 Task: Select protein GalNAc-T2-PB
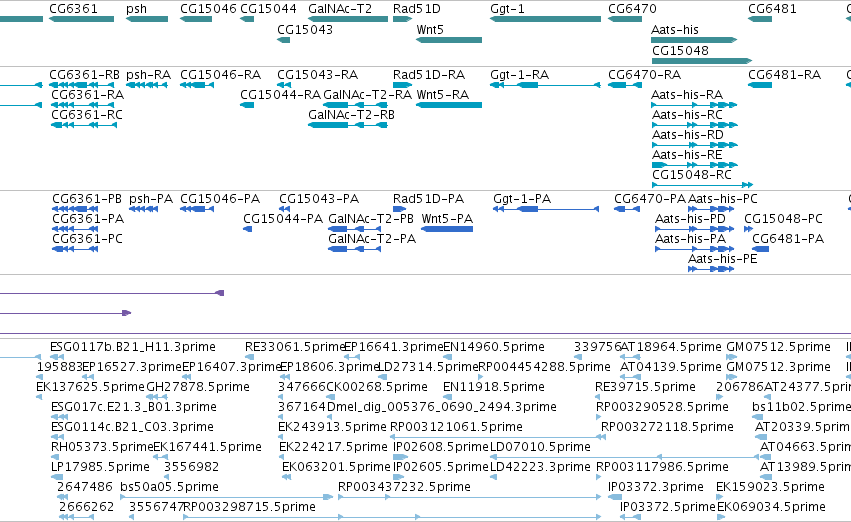coord(371,219)
